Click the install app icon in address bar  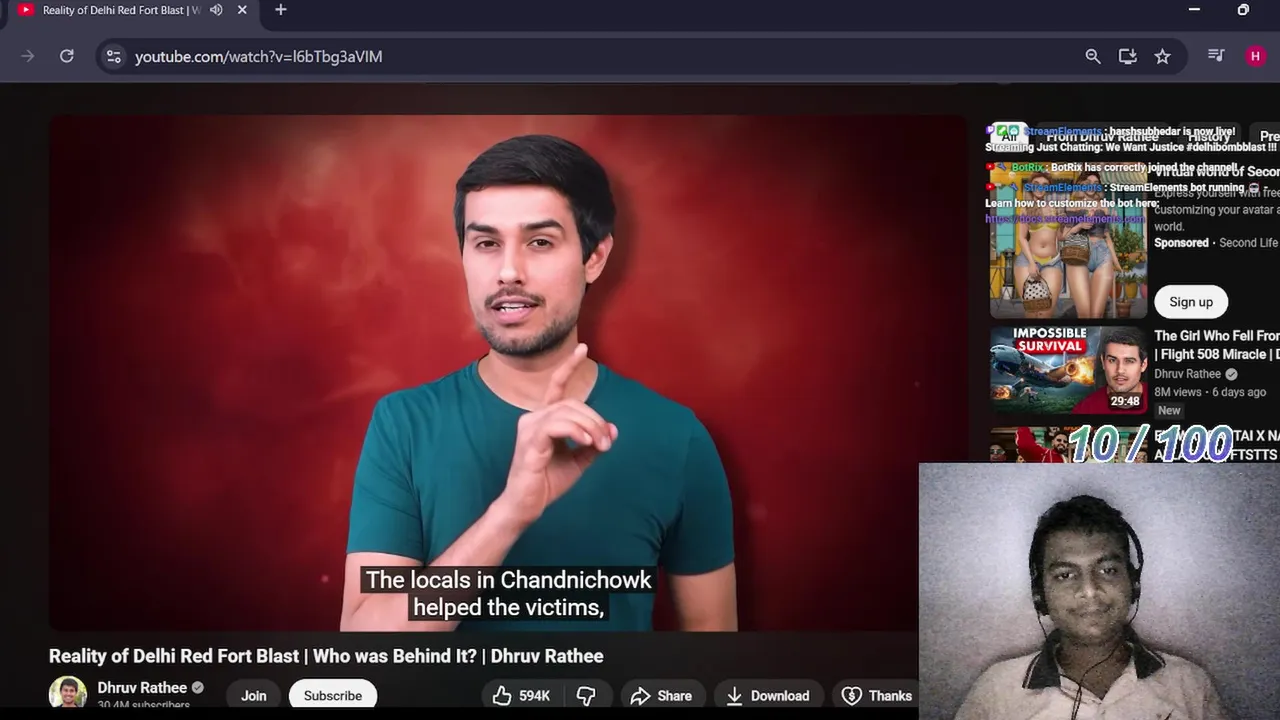pos(1128,57)
